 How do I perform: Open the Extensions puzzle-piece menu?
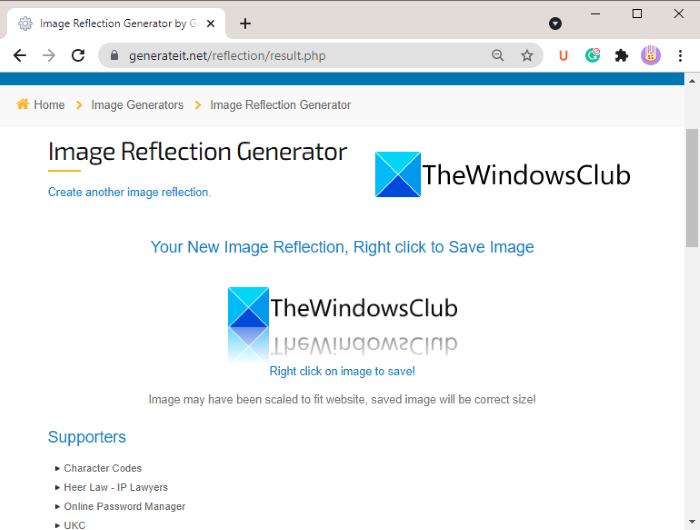point(621,55)
